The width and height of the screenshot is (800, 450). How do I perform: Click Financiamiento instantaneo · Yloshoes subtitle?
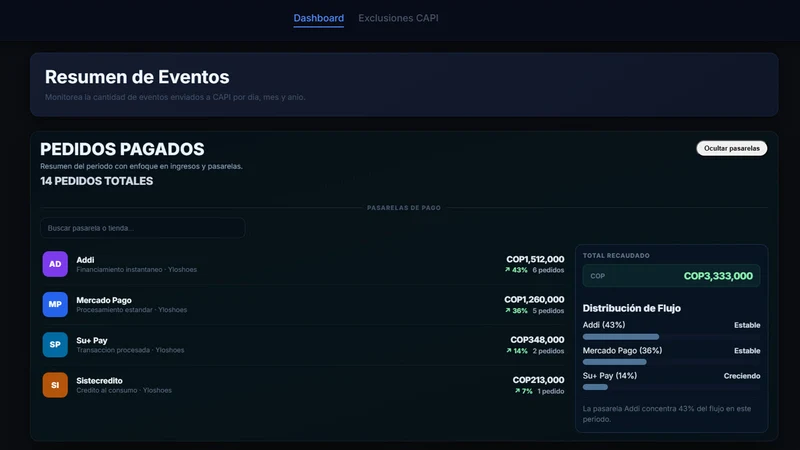click(x=136, y=269)
